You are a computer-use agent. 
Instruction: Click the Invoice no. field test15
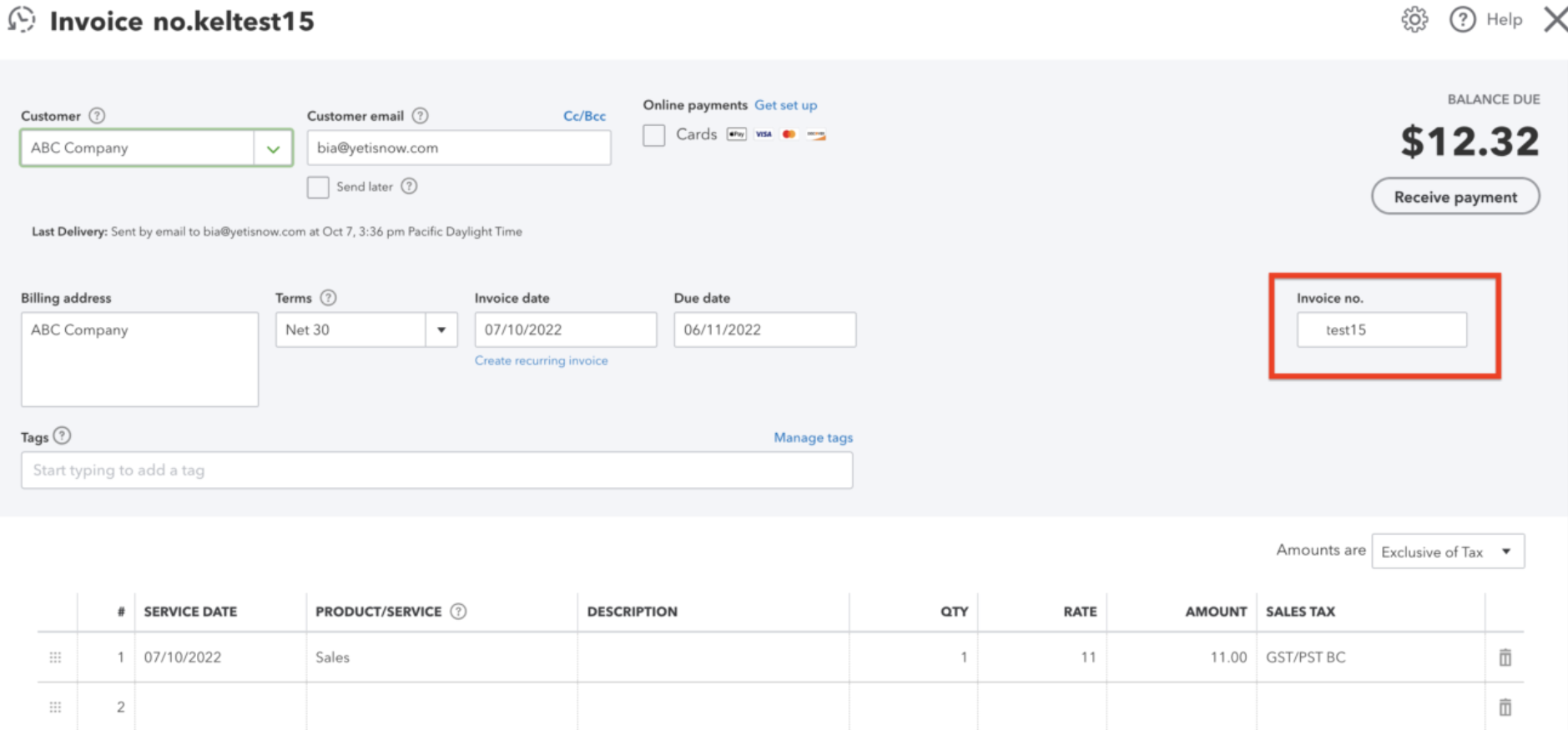tap(1382, 330)
